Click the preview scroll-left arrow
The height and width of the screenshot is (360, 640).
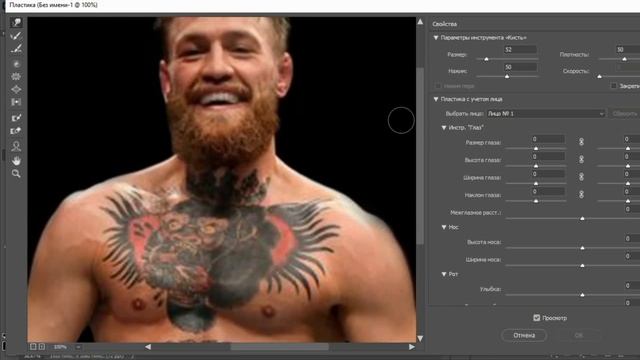[x=148, y=347]
